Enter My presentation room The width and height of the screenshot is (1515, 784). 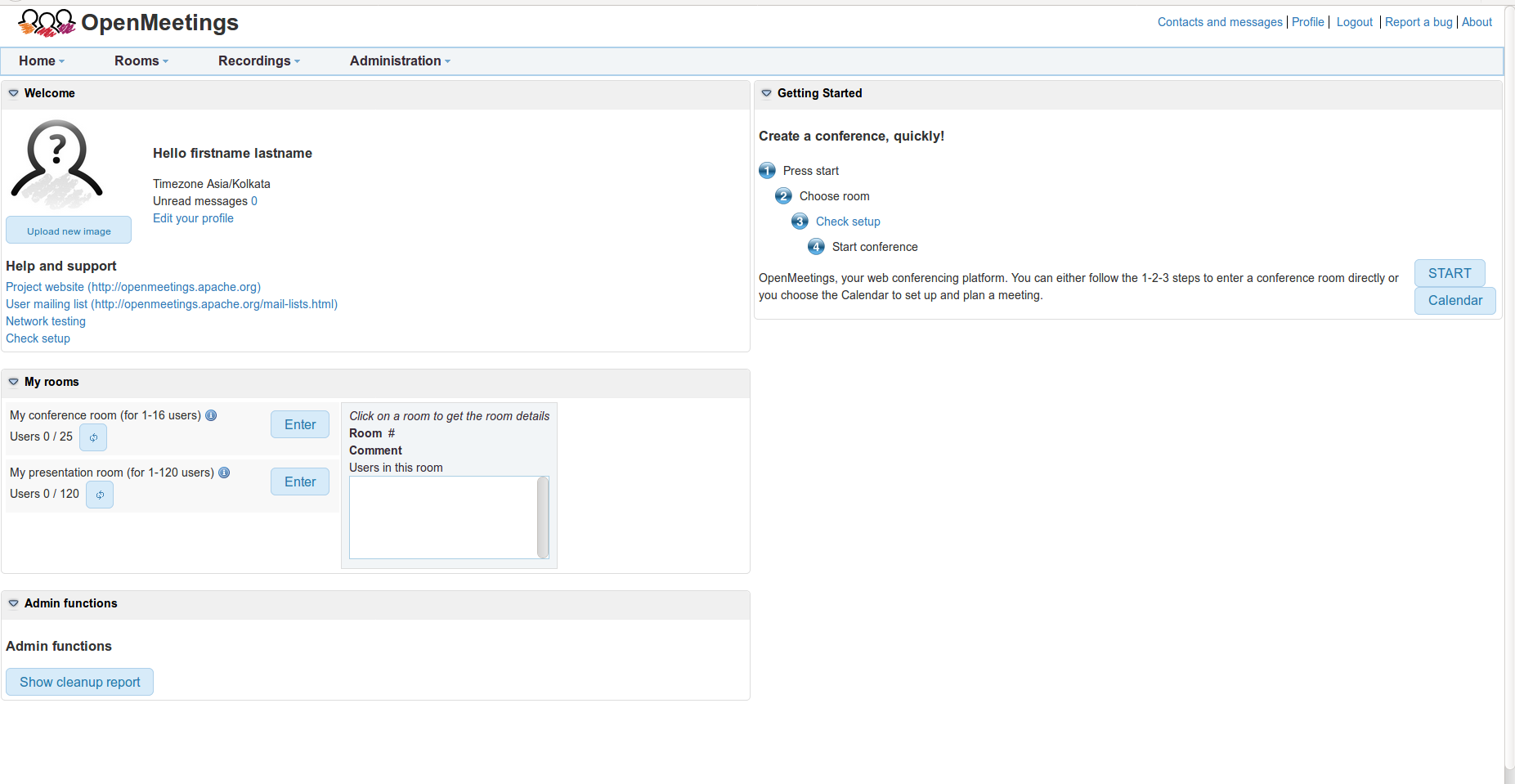click(x=300, y=482)
